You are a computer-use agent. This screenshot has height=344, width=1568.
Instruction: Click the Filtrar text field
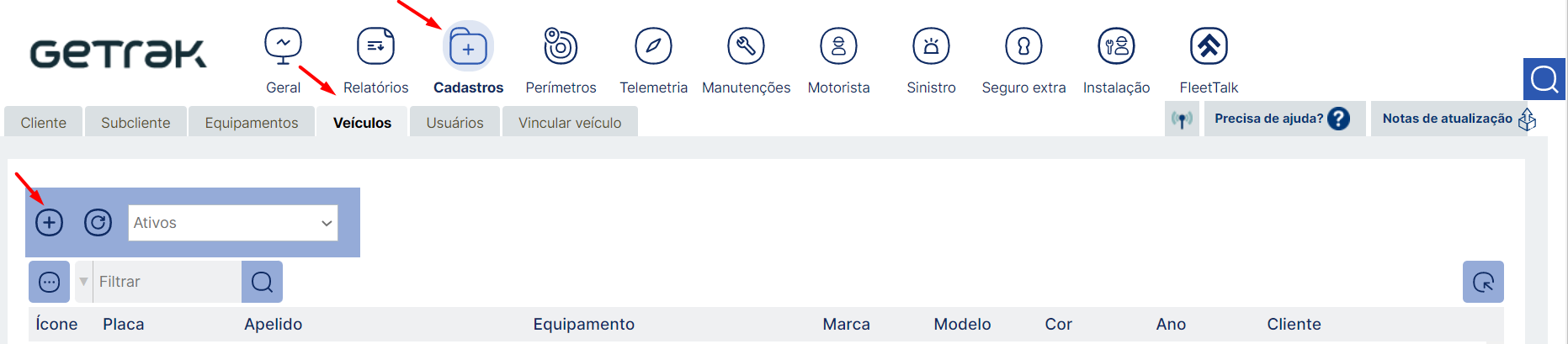point(167,282)
